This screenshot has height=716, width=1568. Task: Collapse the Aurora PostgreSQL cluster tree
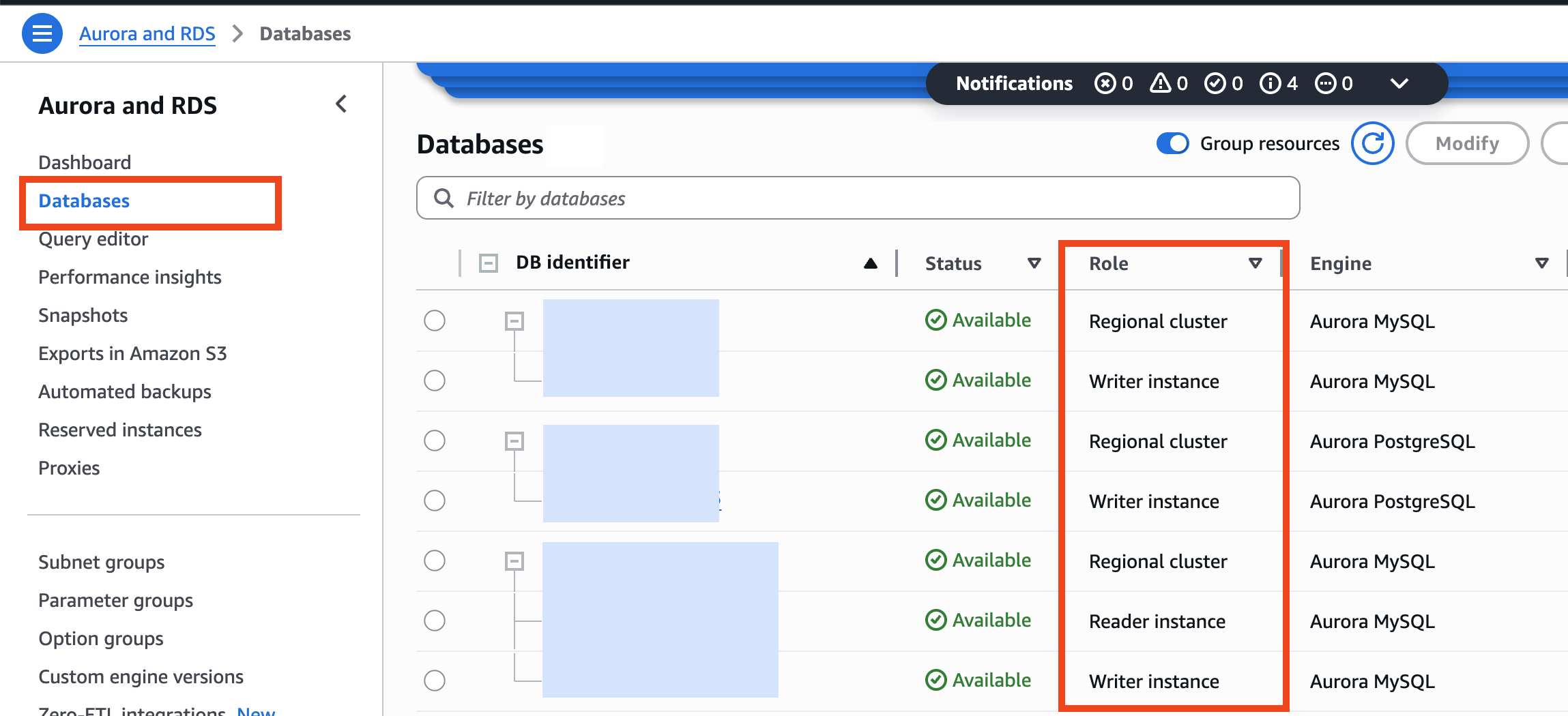click(x=514, y=441)
